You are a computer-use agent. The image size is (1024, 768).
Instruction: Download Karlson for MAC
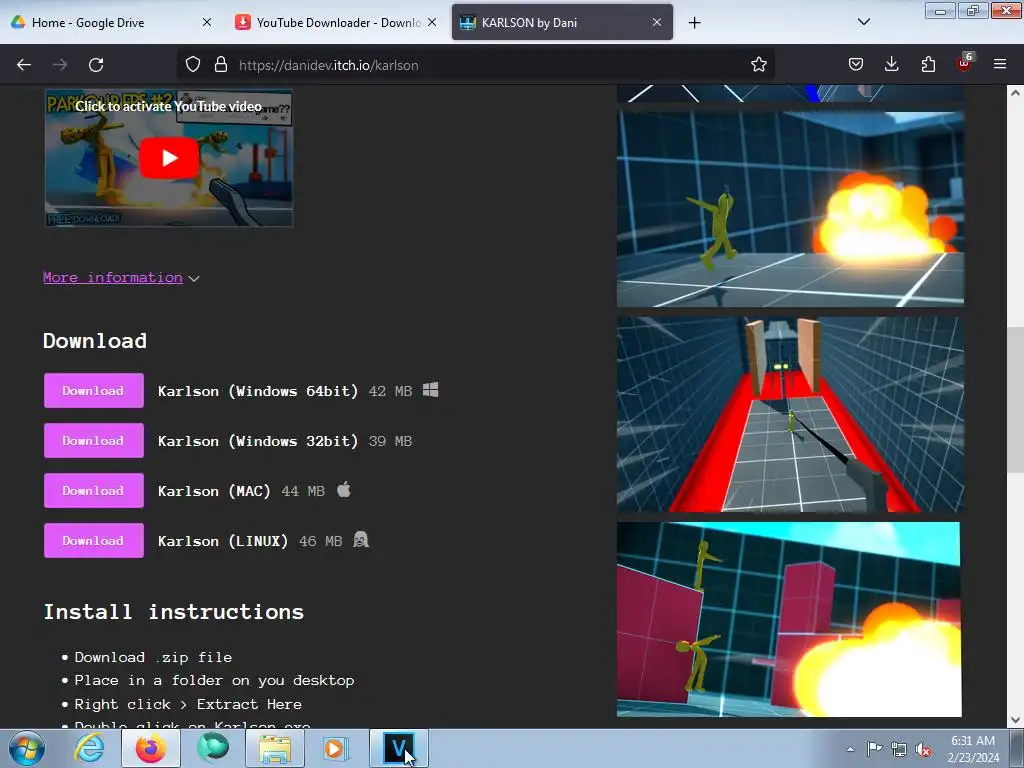coord(93,490)
